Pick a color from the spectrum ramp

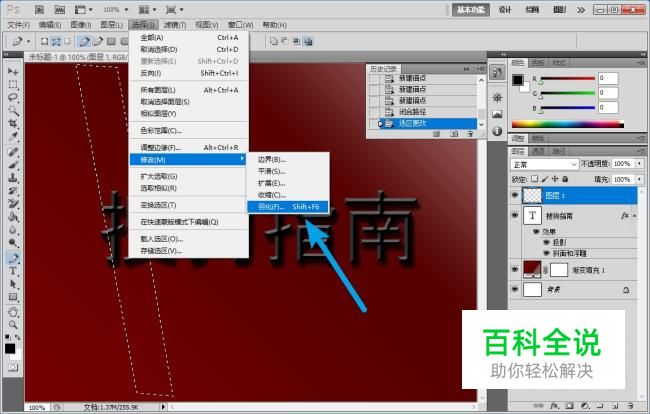click(568, 124)
